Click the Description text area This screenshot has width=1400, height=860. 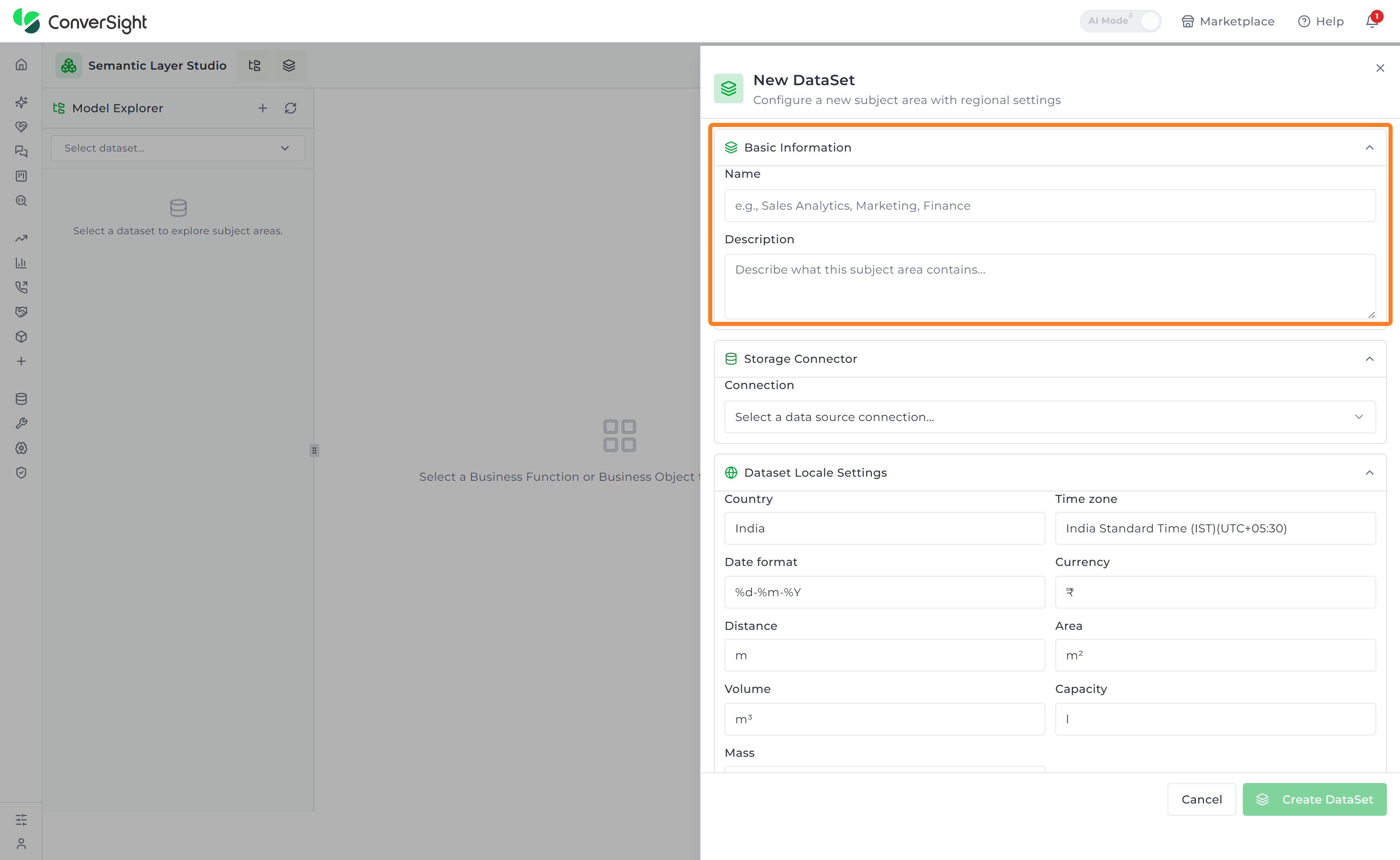(x=1050, y=287)
